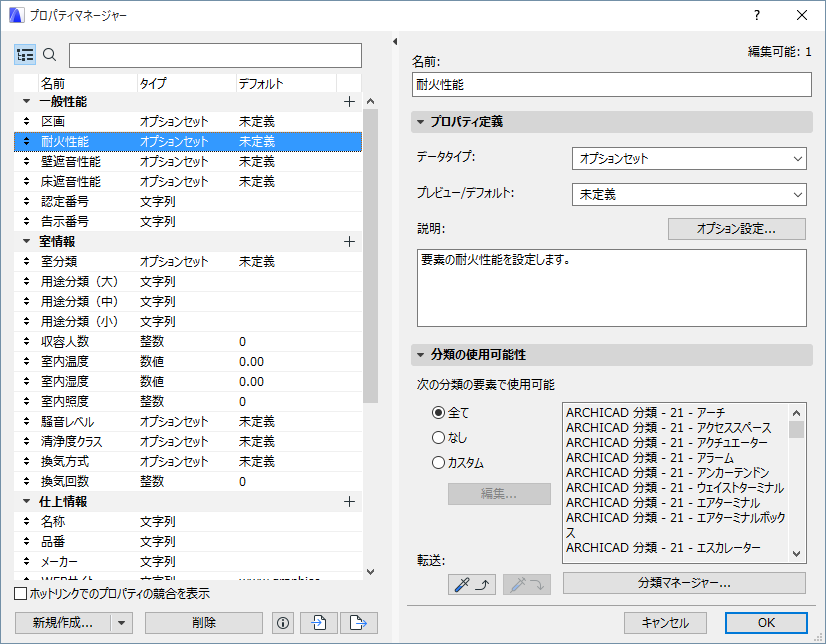This screenshot has height=644, width=826.
Task: Open オプション設定... dialog
Action: click(736, 229)
